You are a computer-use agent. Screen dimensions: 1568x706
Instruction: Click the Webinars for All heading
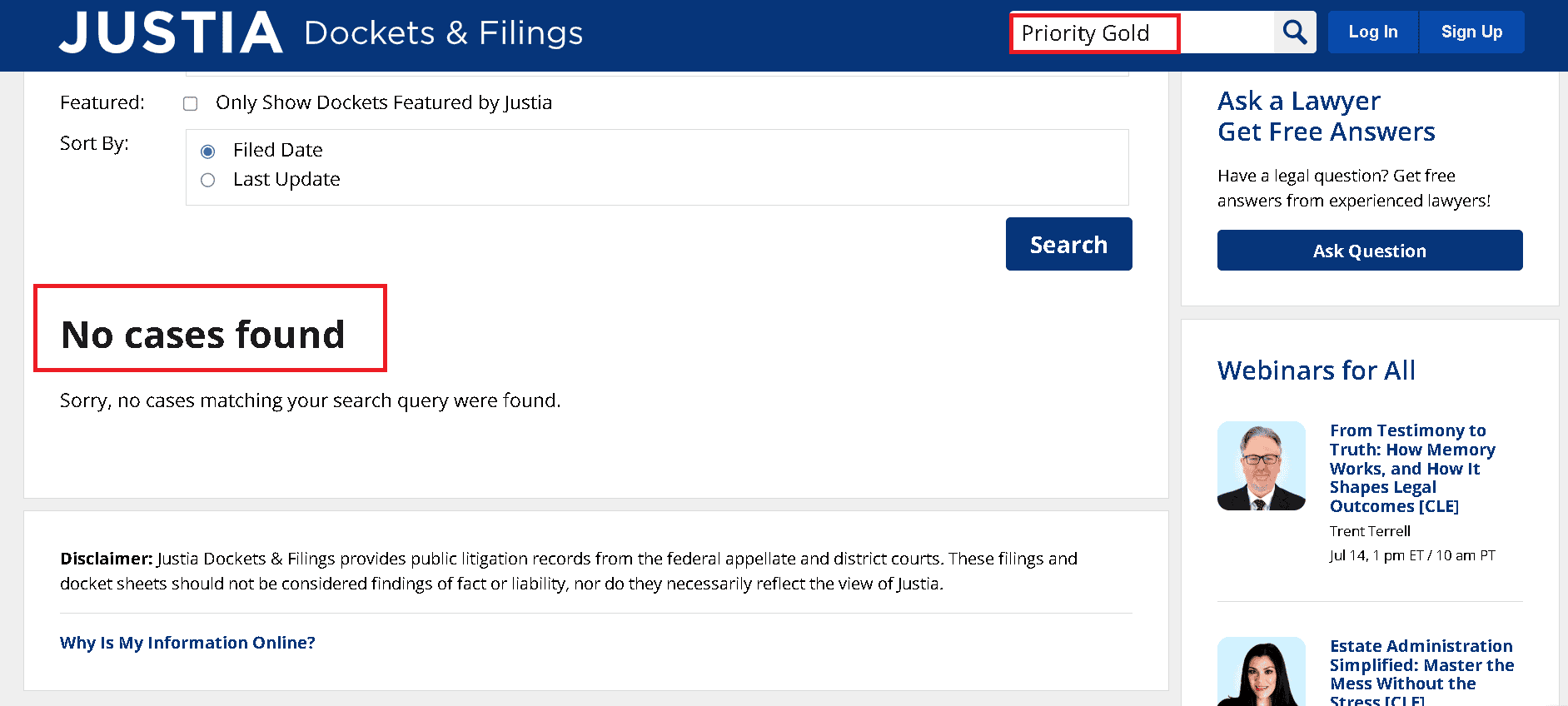pyautogui.click(x=1317, y=370)
